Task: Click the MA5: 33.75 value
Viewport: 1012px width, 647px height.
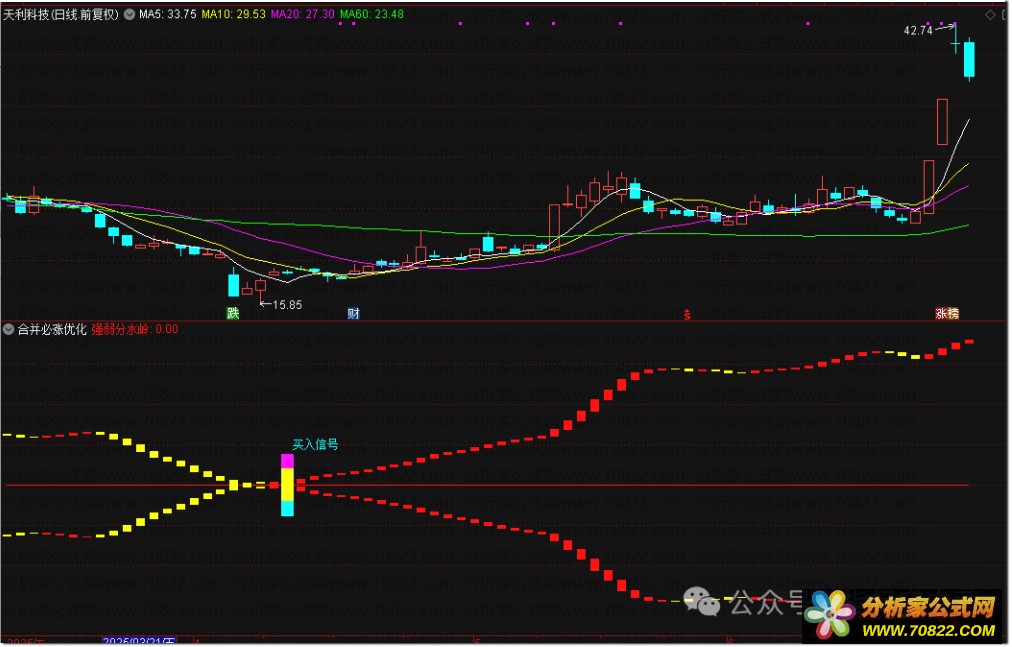Action: point(168,14)
